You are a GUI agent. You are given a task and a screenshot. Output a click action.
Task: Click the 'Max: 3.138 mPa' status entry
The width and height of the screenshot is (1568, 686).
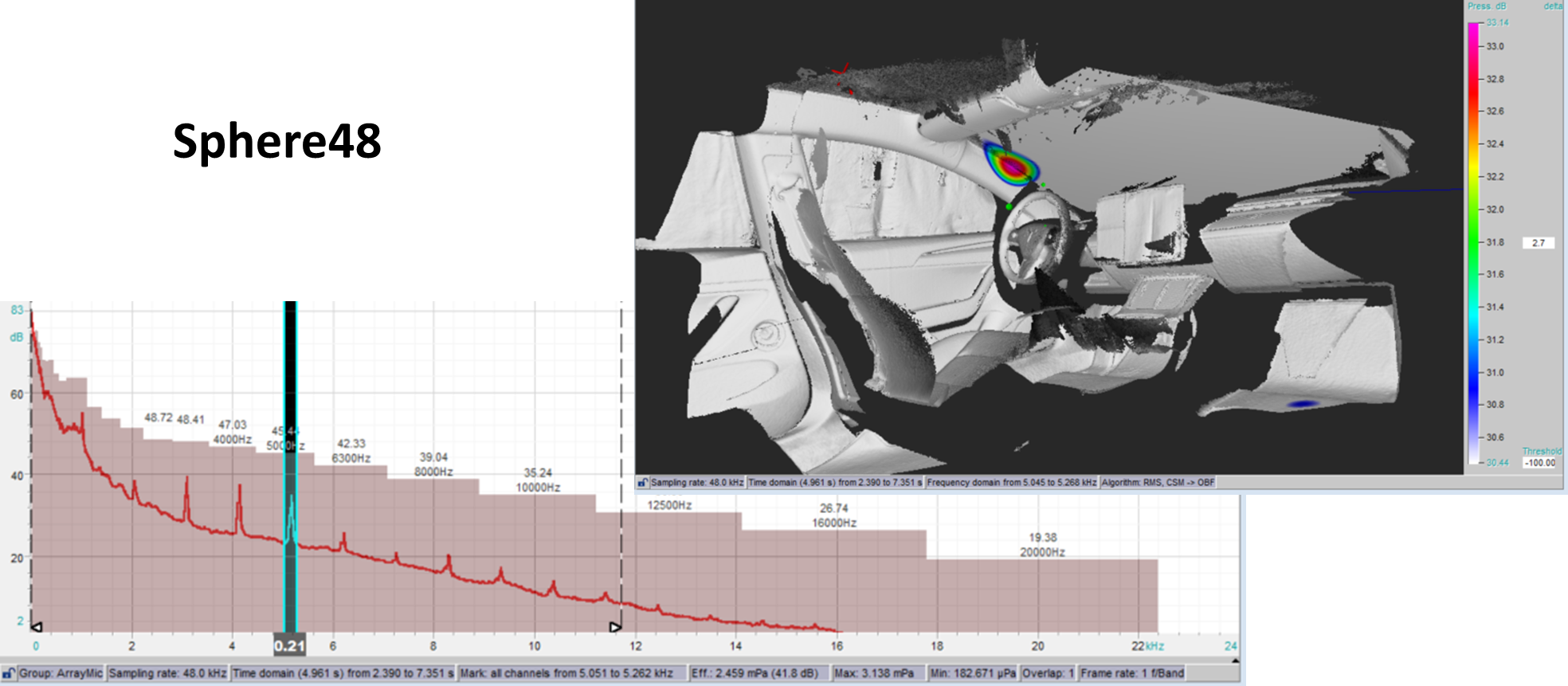(878, 673)
